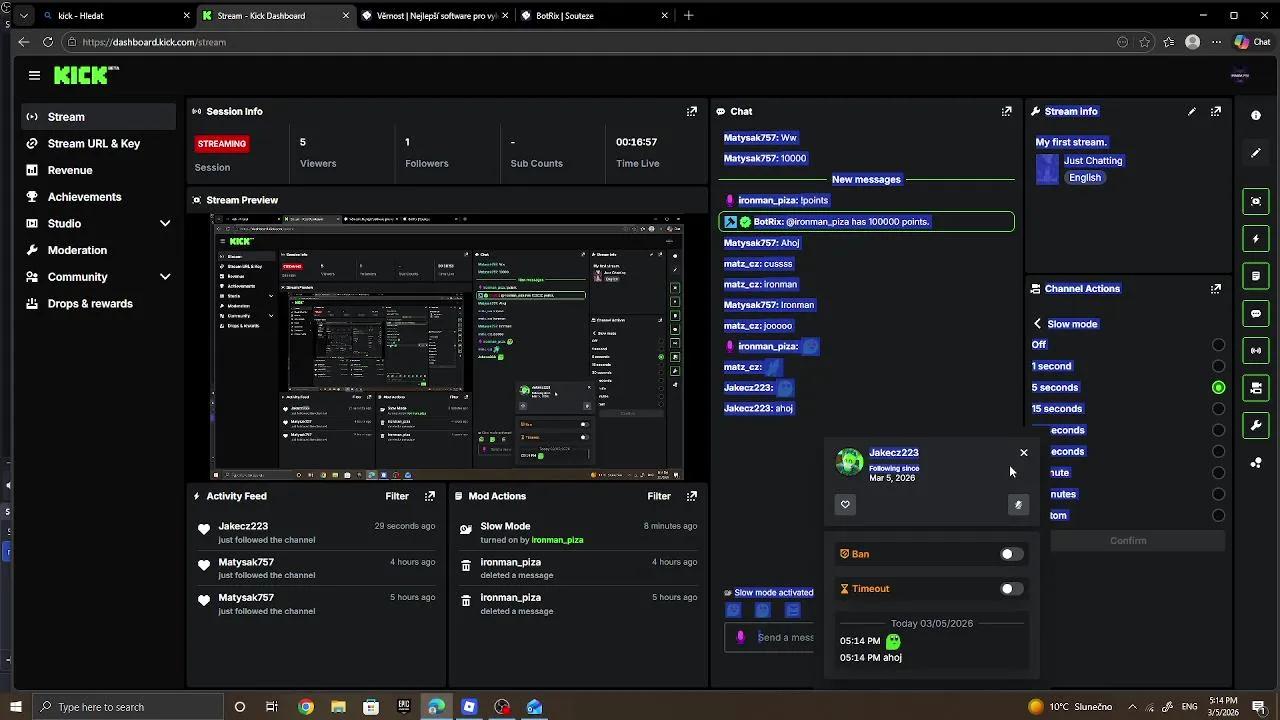
Task: Open Drops & rewards in the sidebar
Action: click(99, 304)
